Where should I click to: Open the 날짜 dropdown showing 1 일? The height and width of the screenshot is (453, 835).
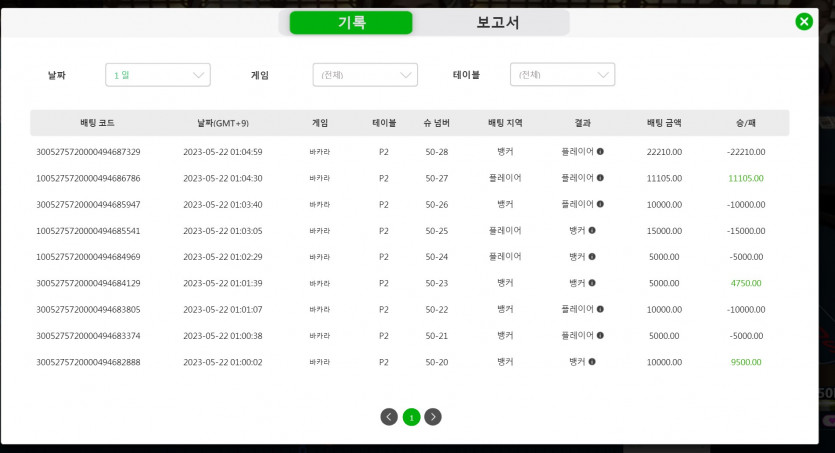(158, 75)
